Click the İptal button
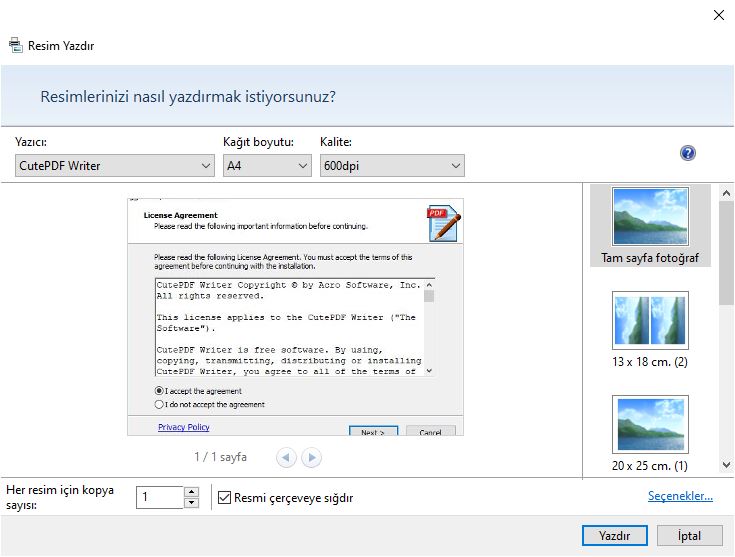735x557 pixels. click(x=689, y=535)
